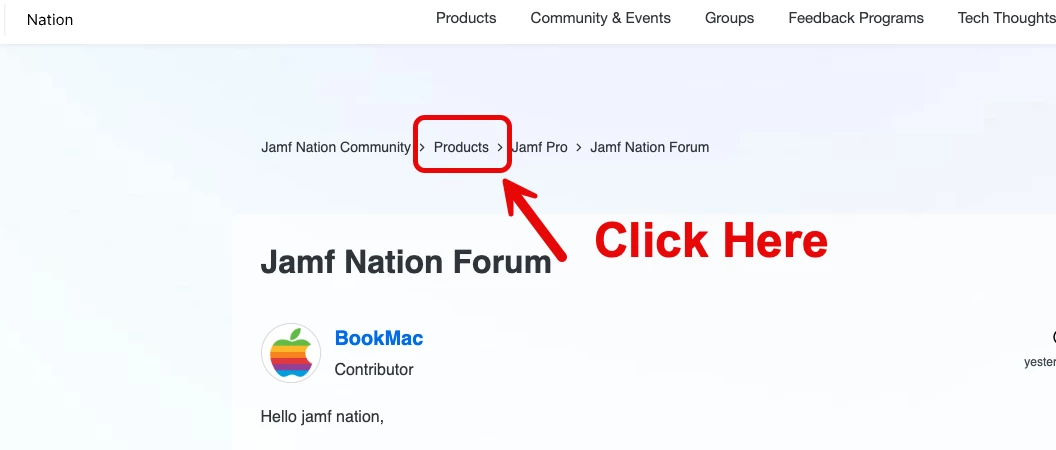The height and width of the screenshot is (450, 1056).
Task: Open the Products menu in top navigation
Action: pyautogui.click(x=466, y=18)
